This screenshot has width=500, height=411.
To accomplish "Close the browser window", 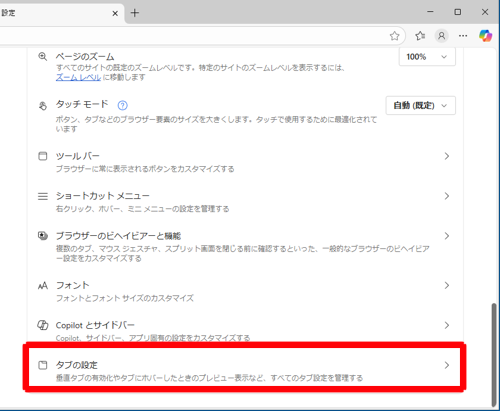I will click(485, 12).
